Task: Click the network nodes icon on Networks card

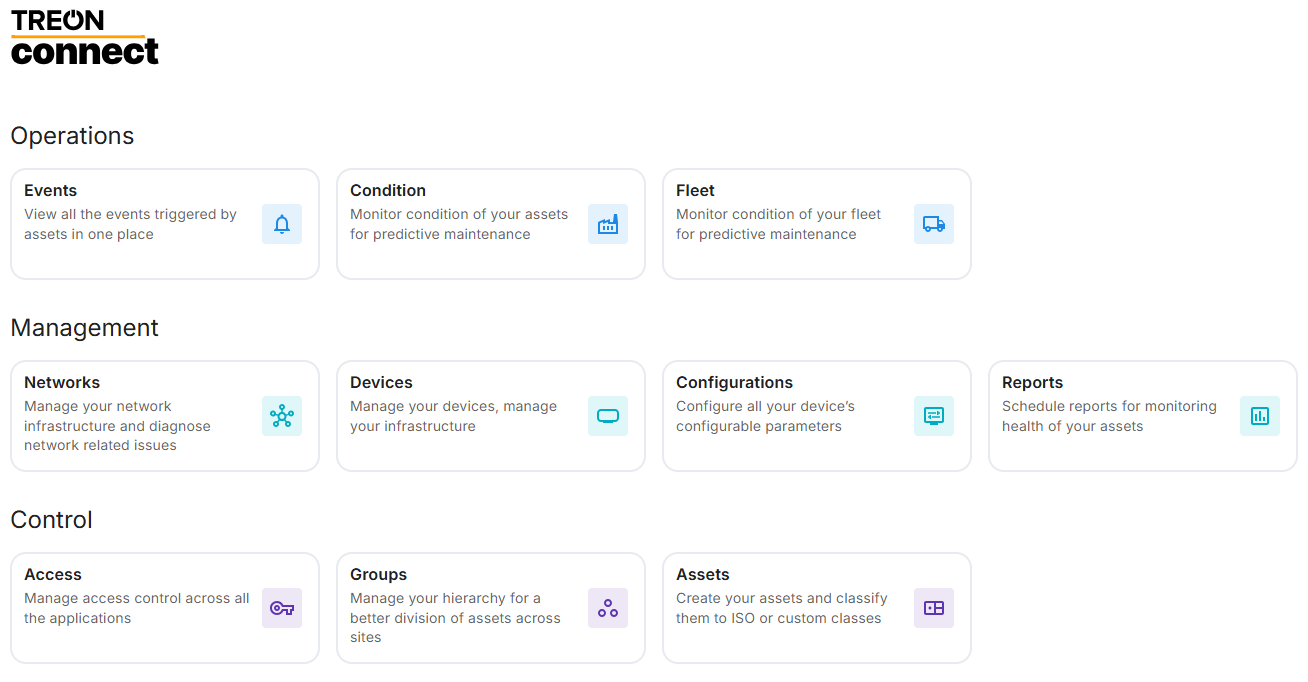Action: (282, 416)
